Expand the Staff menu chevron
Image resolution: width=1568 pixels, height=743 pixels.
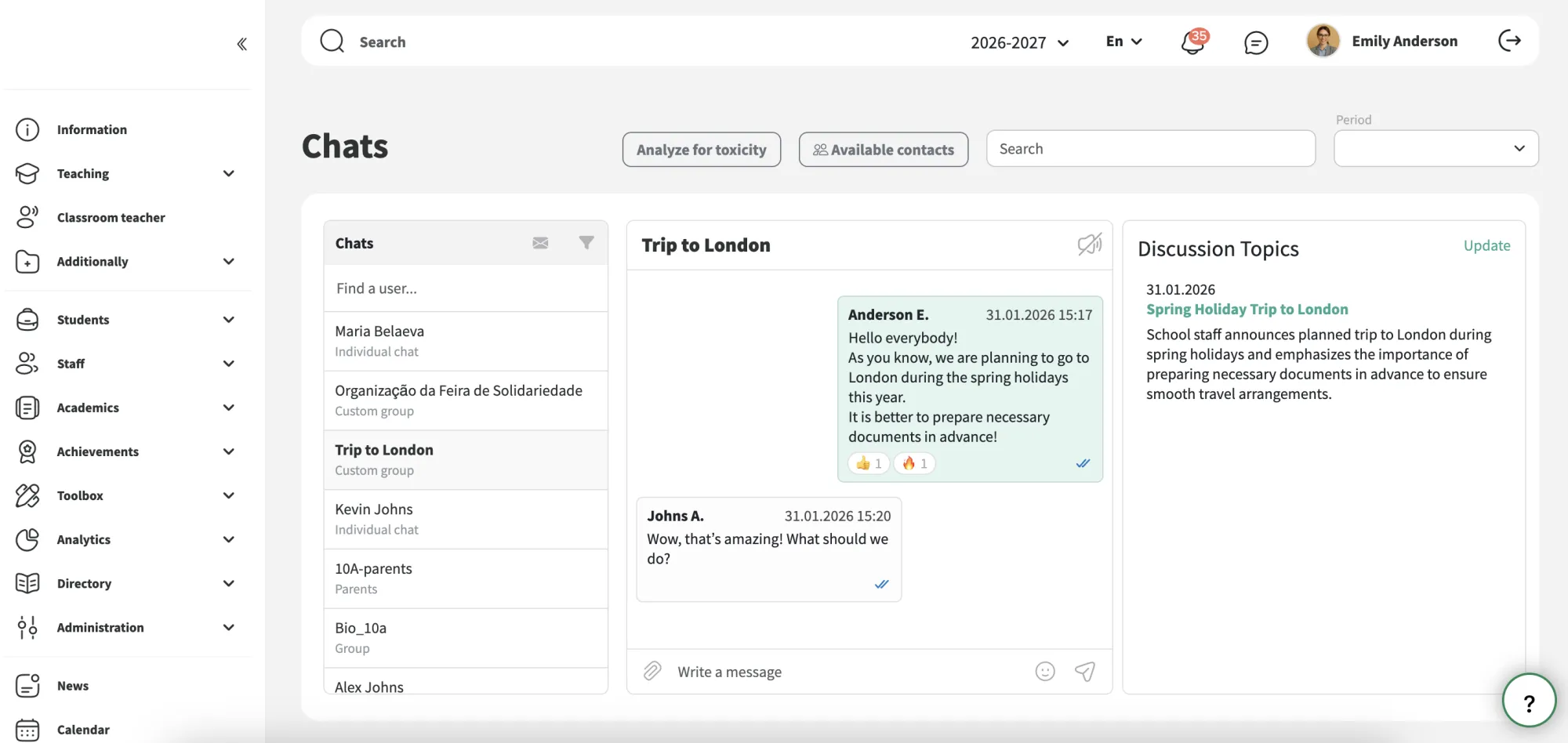[x=229, y=364]
